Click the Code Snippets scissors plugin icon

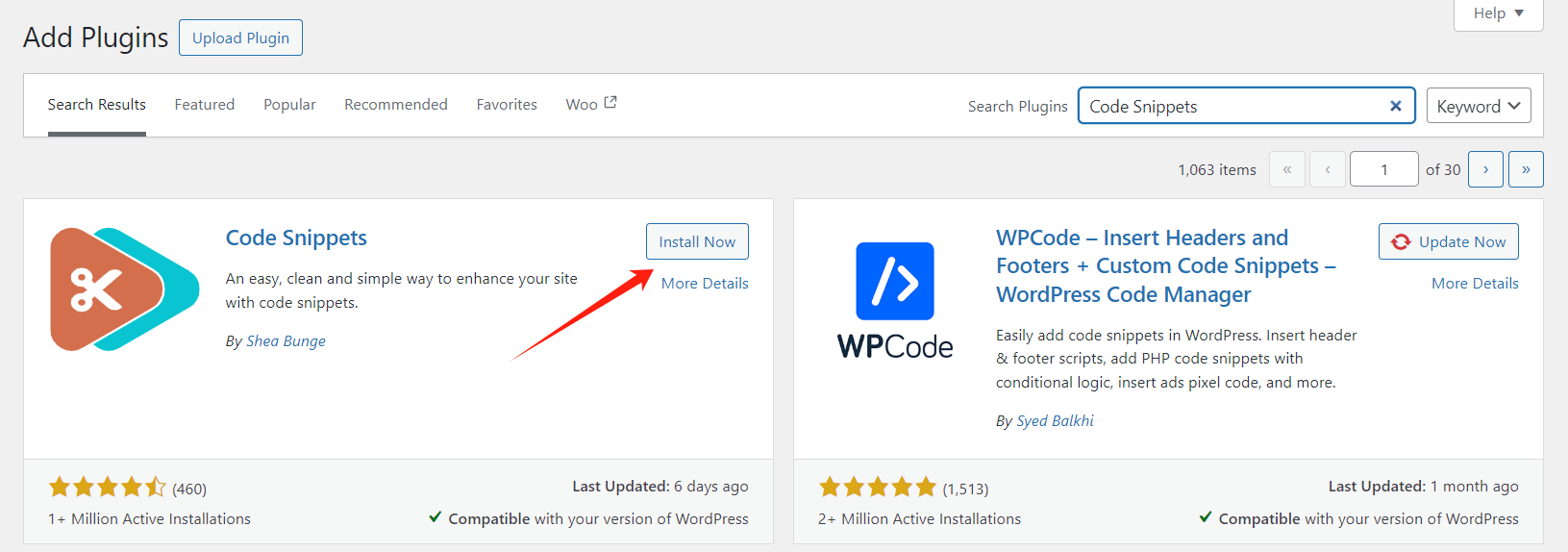(124, 289)
